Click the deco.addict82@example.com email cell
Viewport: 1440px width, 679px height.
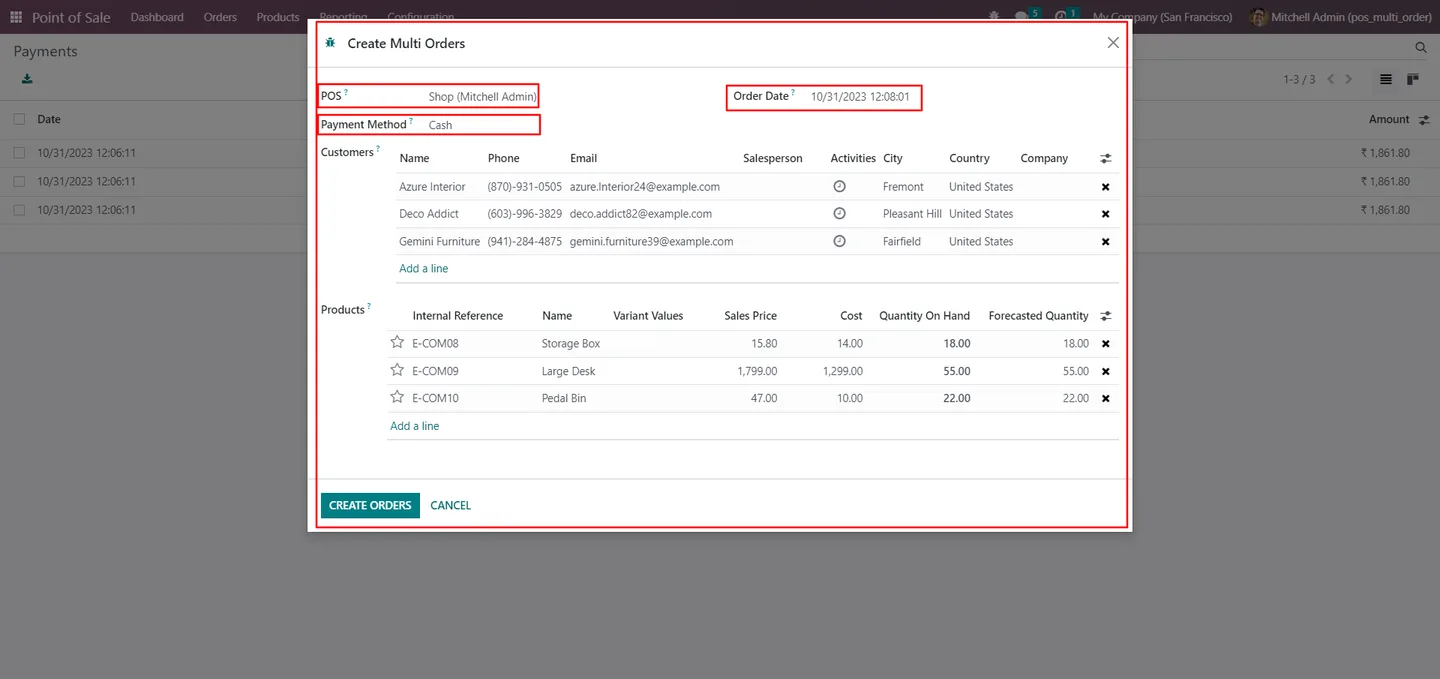click(641, 213)
